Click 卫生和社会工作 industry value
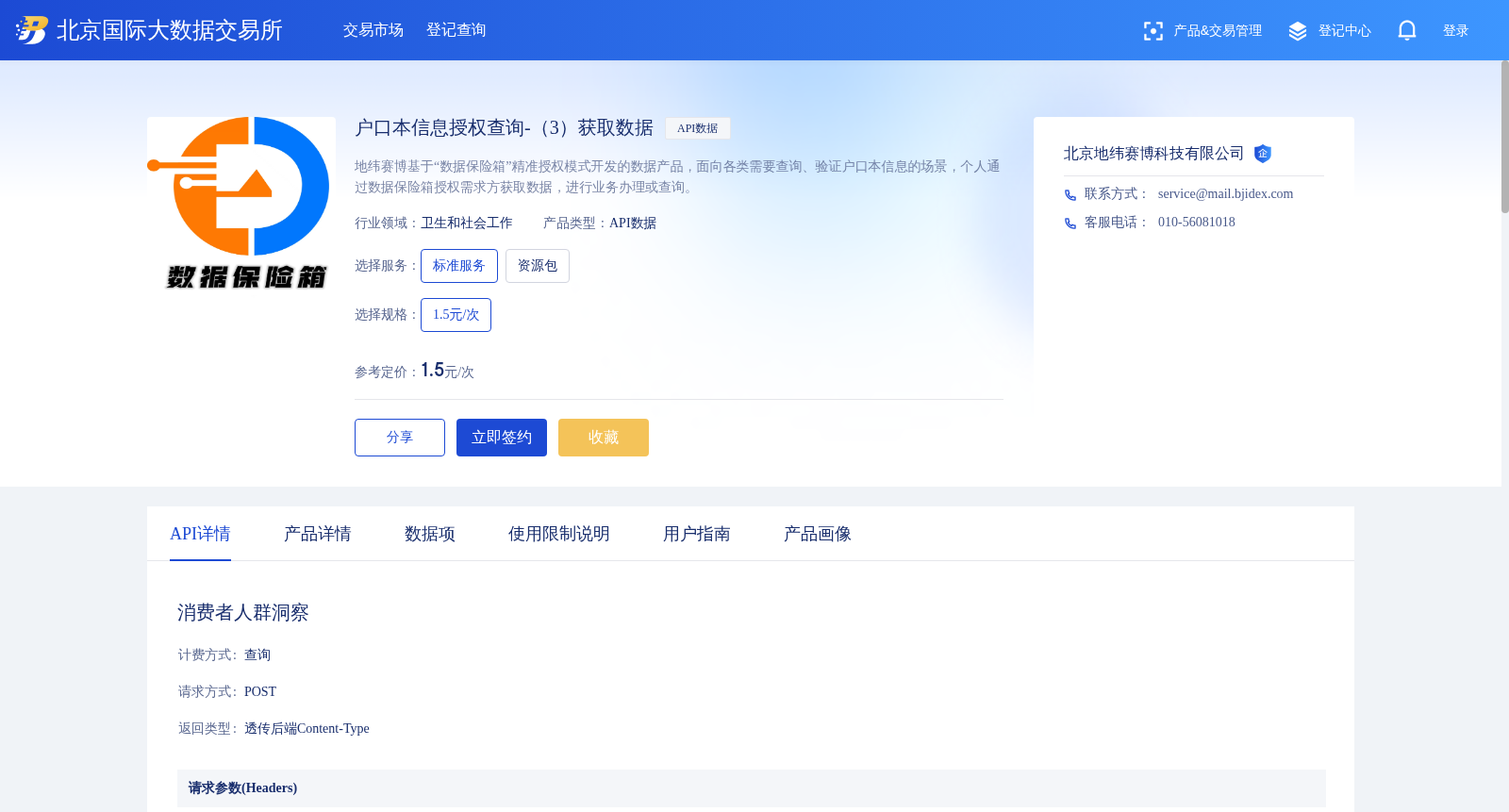The image size is (1509, 812). pyautogui.click(x=467, y=224)
